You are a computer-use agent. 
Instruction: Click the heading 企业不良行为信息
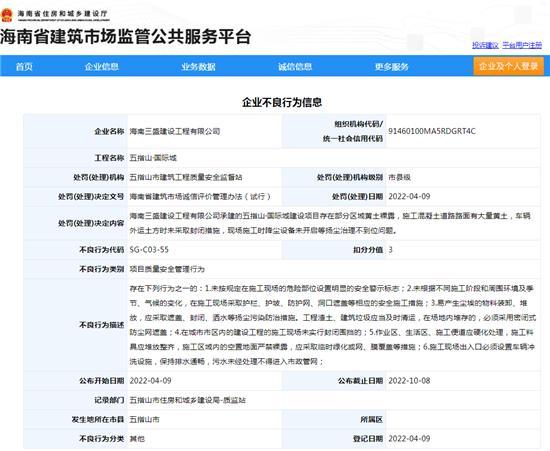click(282, 102)
